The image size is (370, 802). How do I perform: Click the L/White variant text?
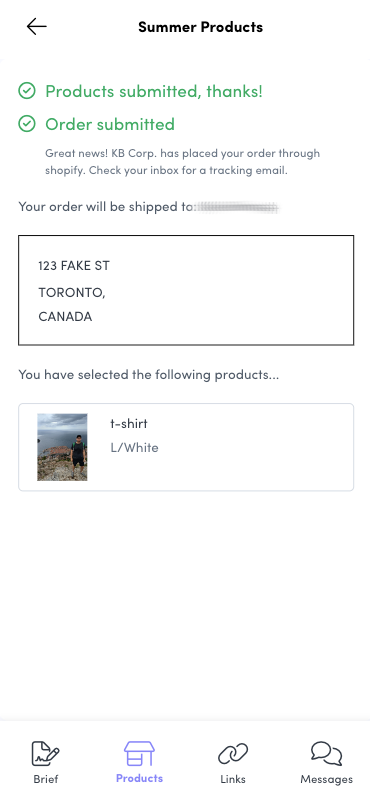(135, 448)
